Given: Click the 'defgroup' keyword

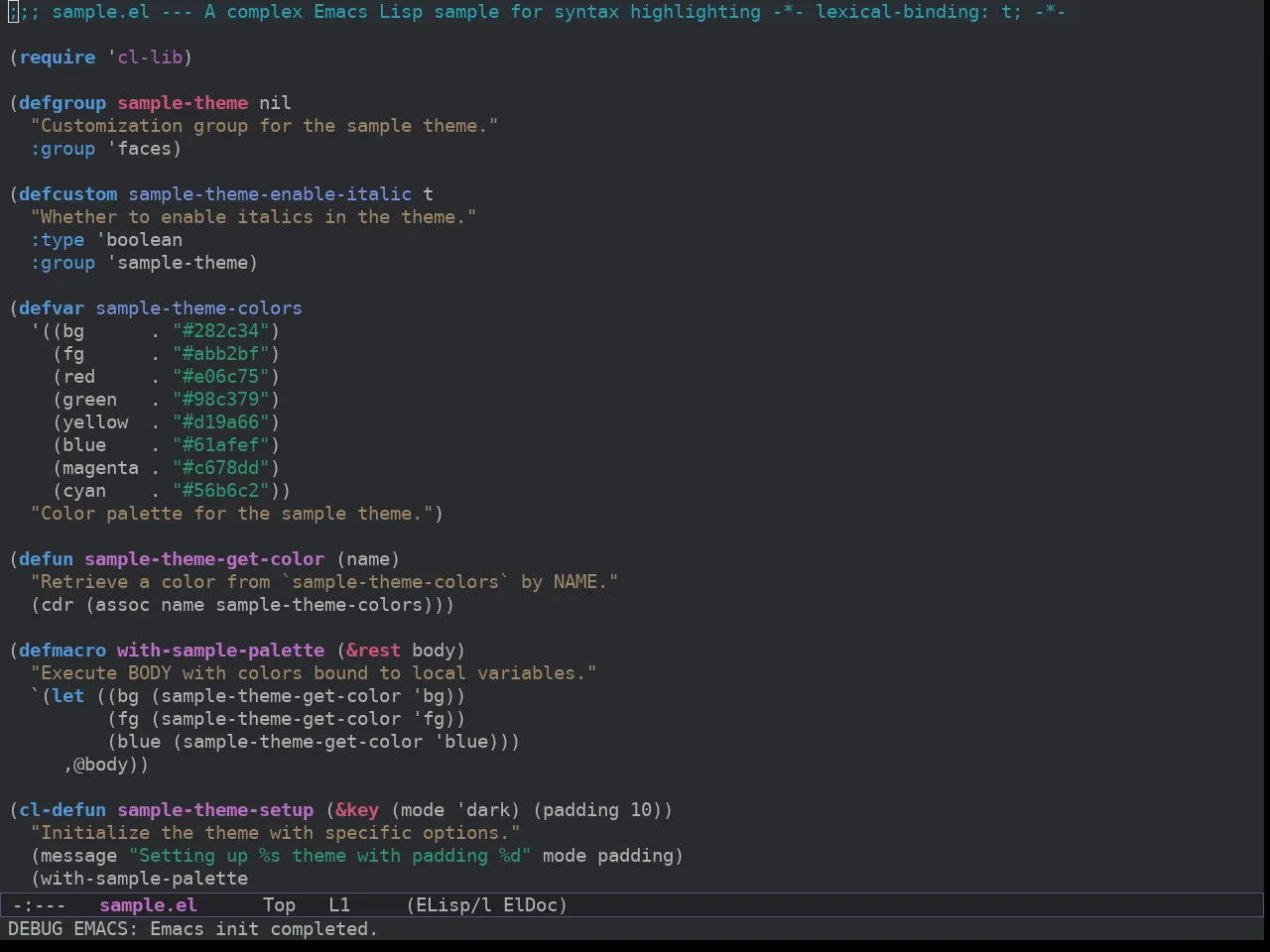Looking at the screenshot, I should click(x=63, y=103).
